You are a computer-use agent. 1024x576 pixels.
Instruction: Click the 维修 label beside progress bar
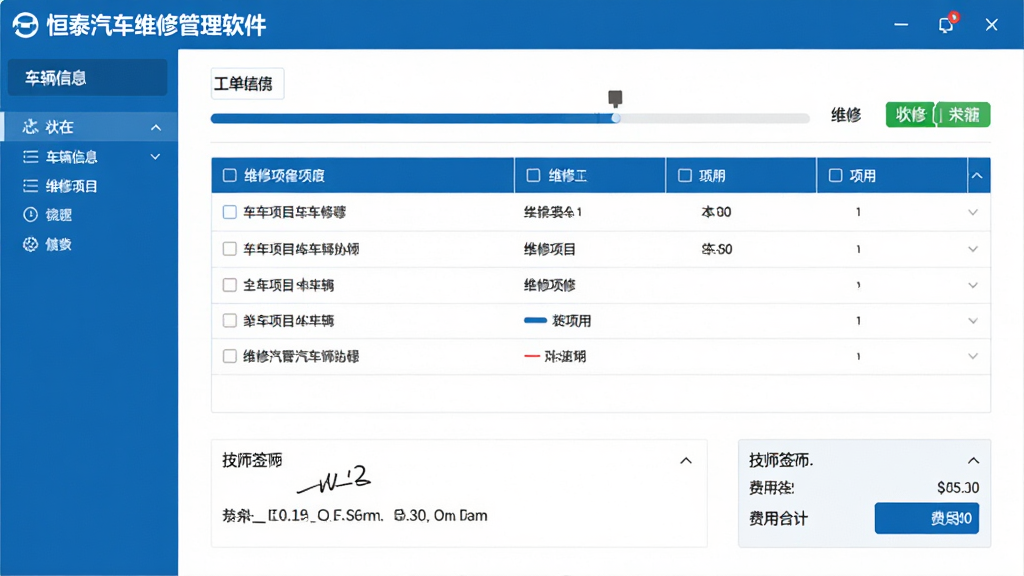[846, 116]
